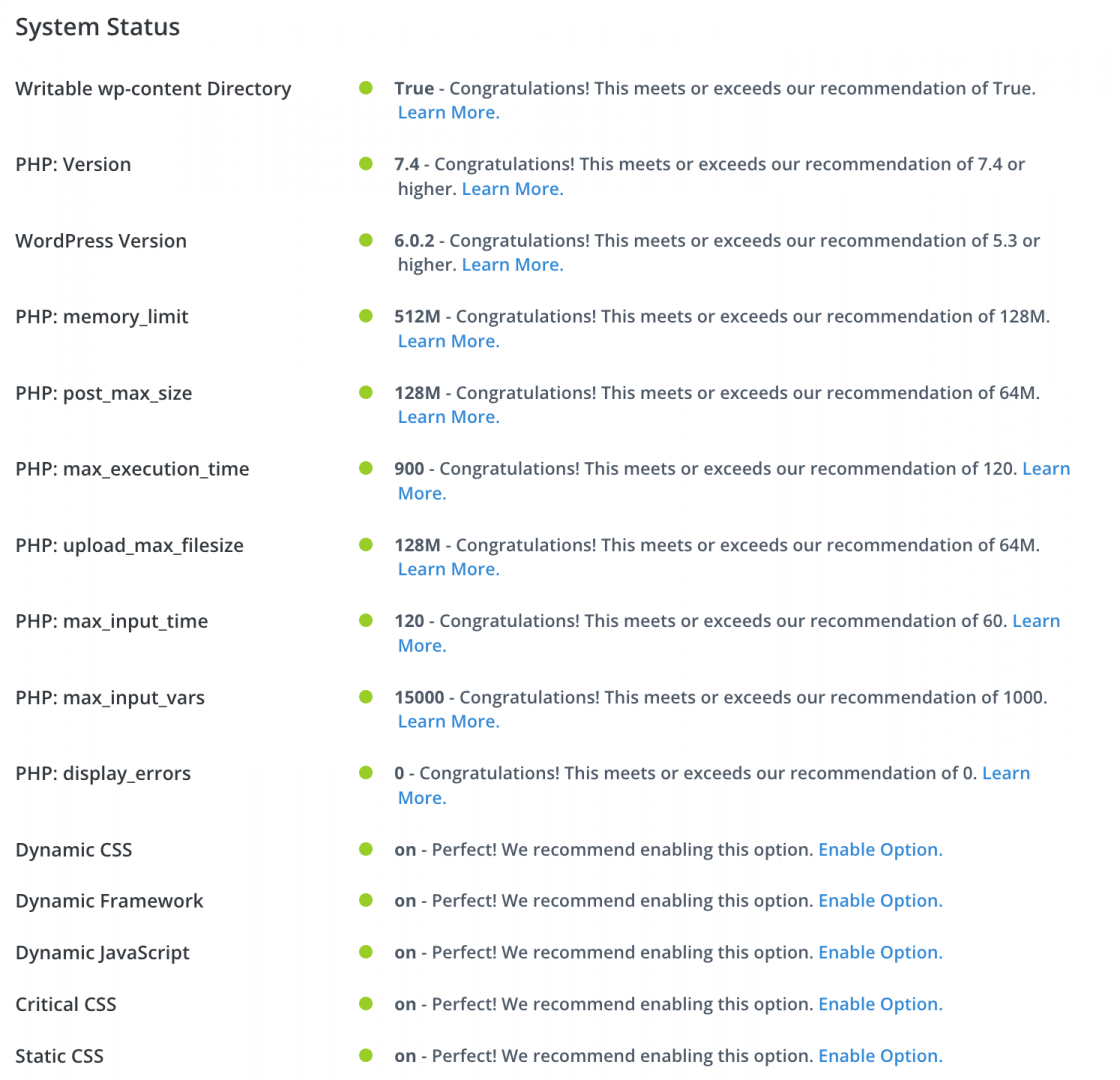Select the Writable wp-content Directory label
Image resolution: width=1120 pixels, height=1080 pixels.
click(x=154, y=89)
